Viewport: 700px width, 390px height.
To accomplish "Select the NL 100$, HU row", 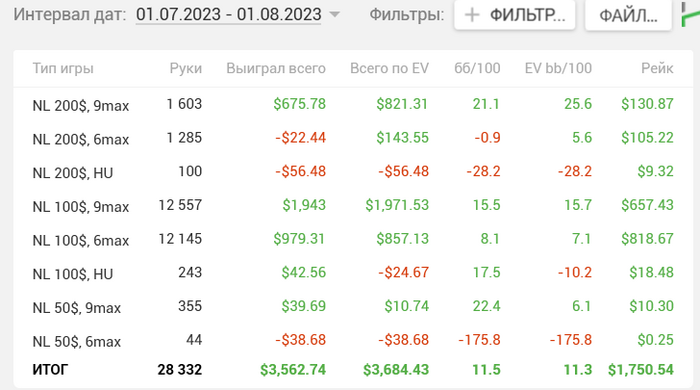I will tap(353, 273).
